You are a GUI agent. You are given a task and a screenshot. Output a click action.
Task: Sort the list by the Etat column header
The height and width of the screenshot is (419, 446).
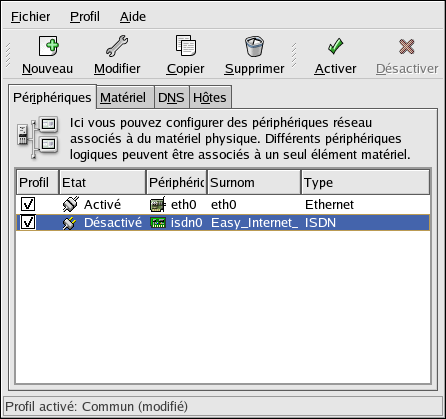pyautogui.click(x=103, y=182)
